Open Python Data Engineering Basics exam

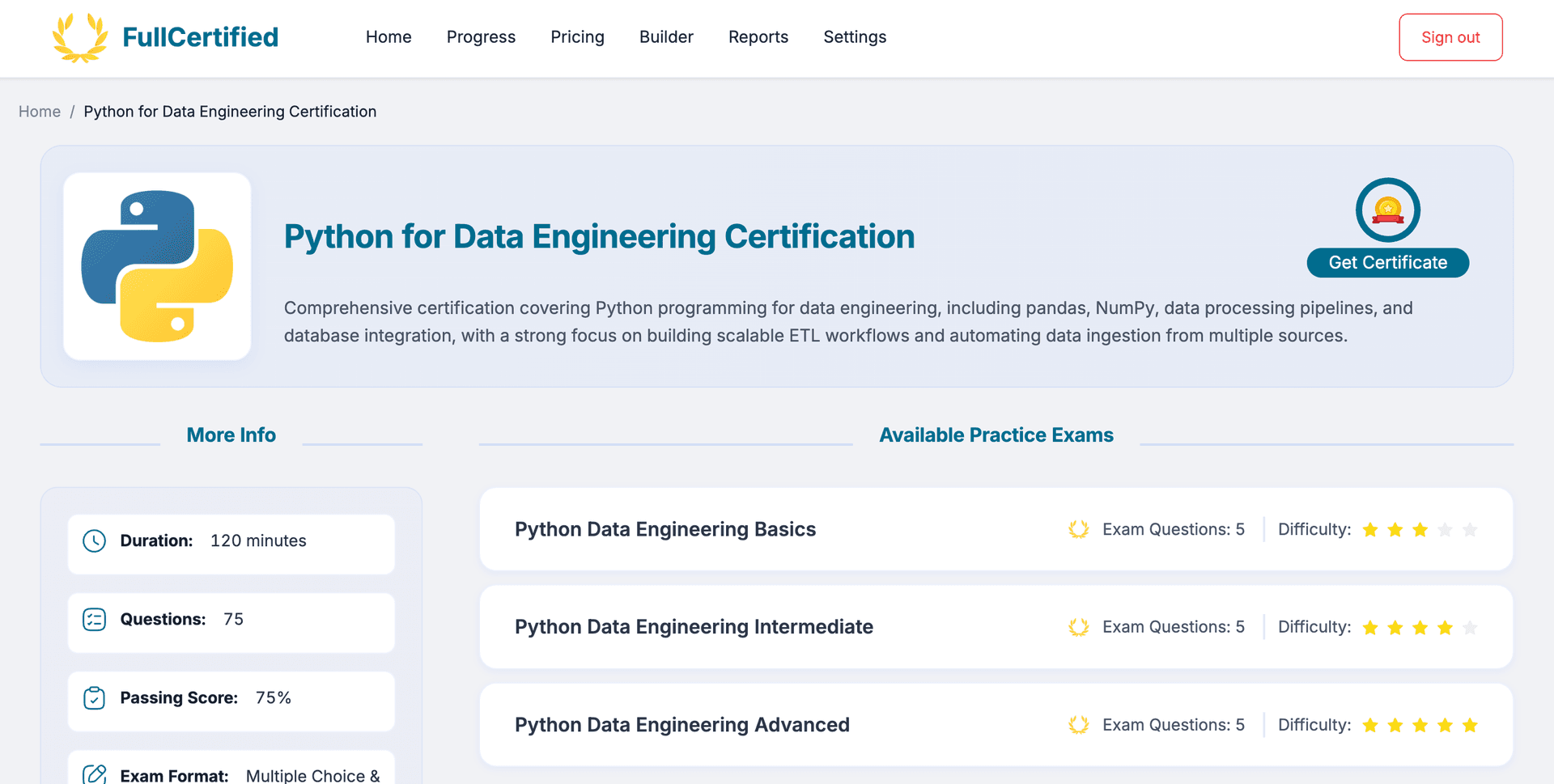click(664, 530)
